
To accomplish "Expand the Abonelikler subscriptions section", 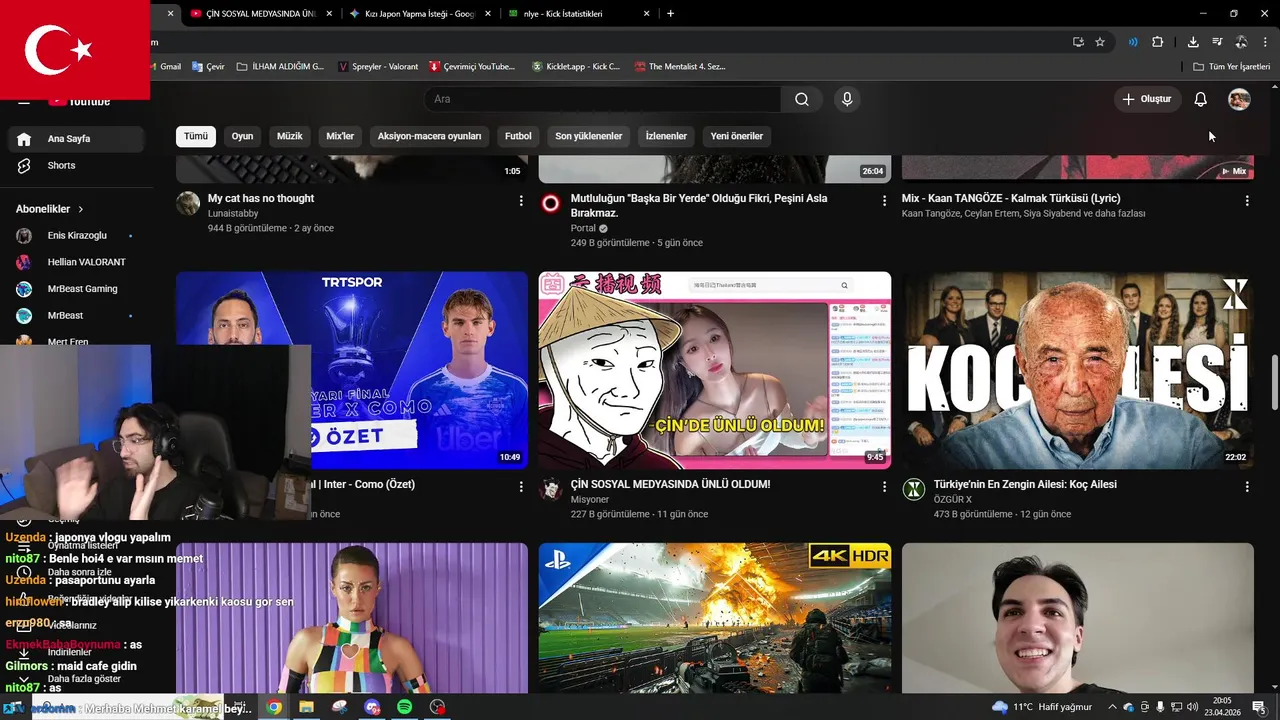I will [x=50, y=209].
